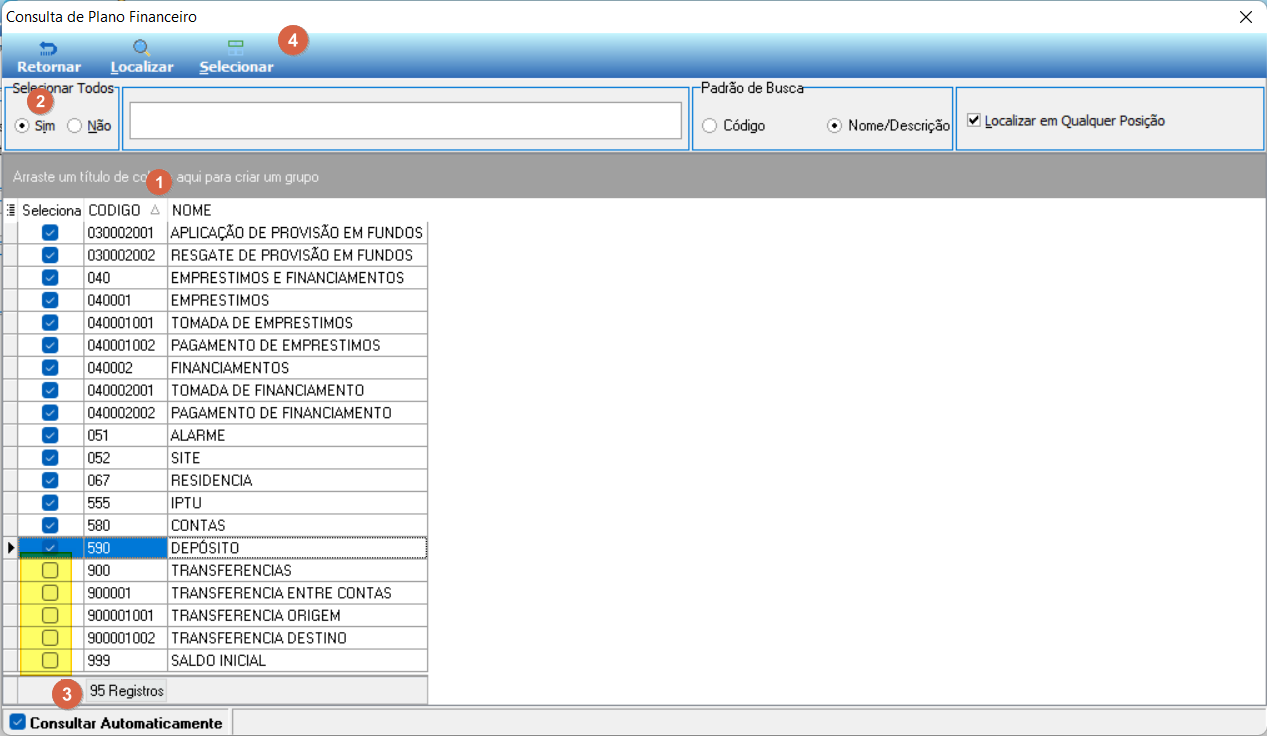Open the grid column chooser icon
The image size is (1267, 736).
pyautogui.click(x=11, y=210)
